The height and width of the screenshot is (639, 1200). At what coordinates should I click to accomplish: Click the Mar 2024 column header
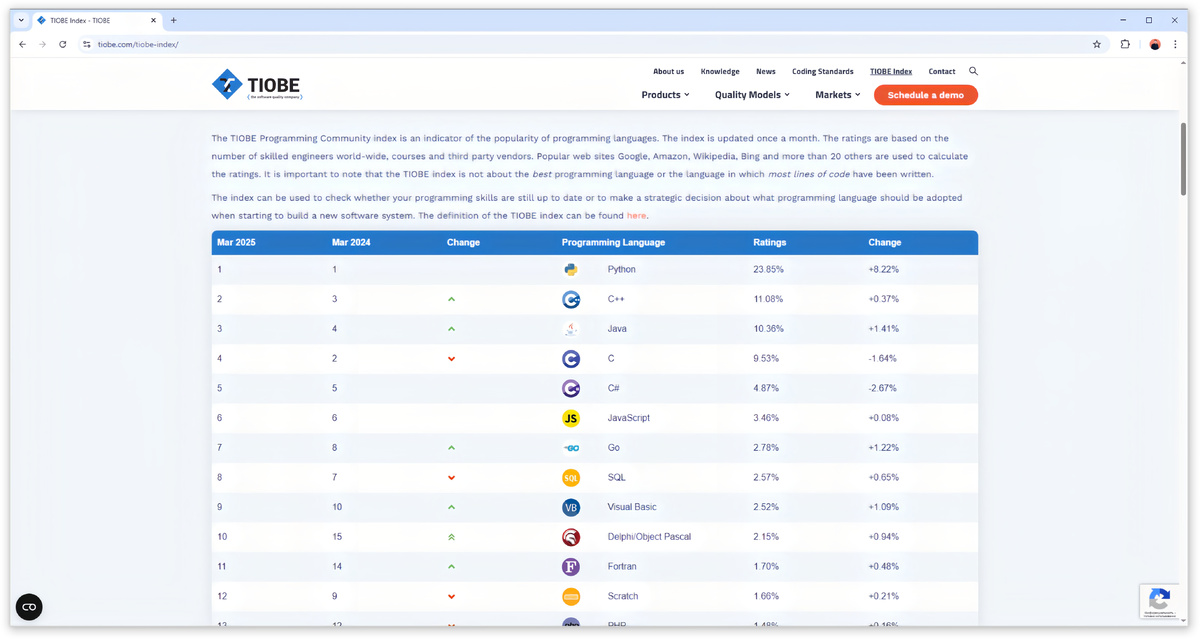352,243
